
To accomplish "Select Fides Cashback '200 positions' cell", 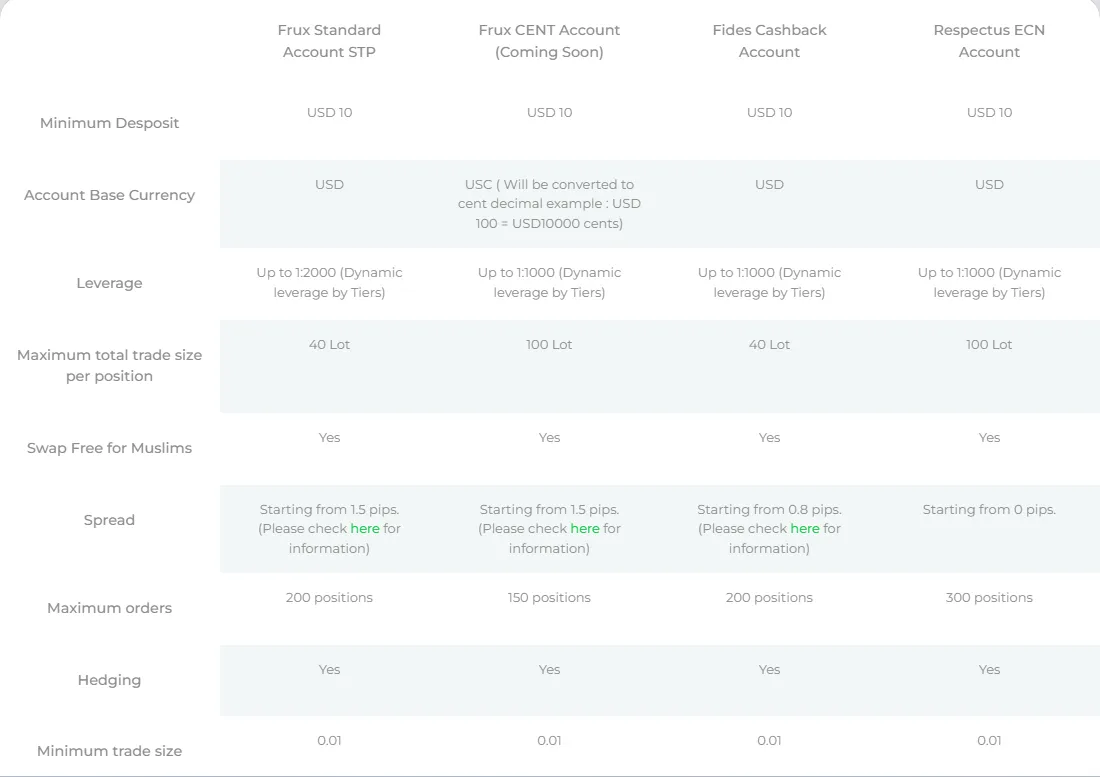I will 770,597.
